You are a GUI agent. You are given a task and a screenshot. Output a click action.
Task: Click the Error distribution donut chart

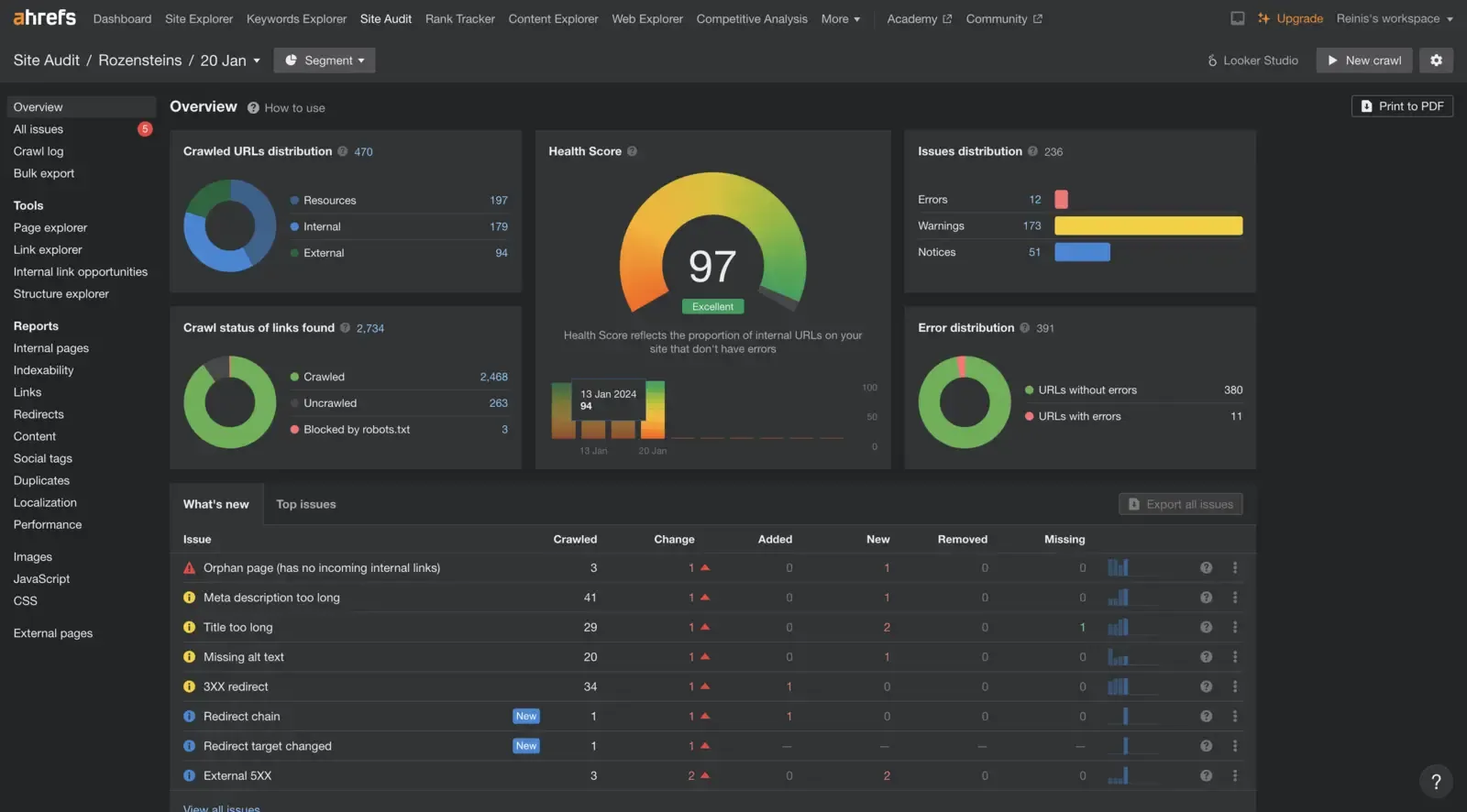click(965, 402)
